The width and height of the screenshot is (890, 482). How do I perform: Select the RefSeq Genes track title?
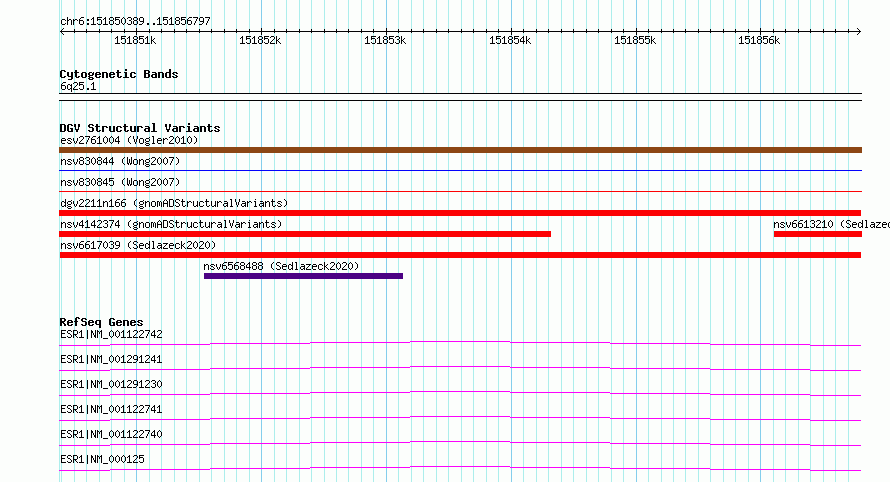[102, 322]
